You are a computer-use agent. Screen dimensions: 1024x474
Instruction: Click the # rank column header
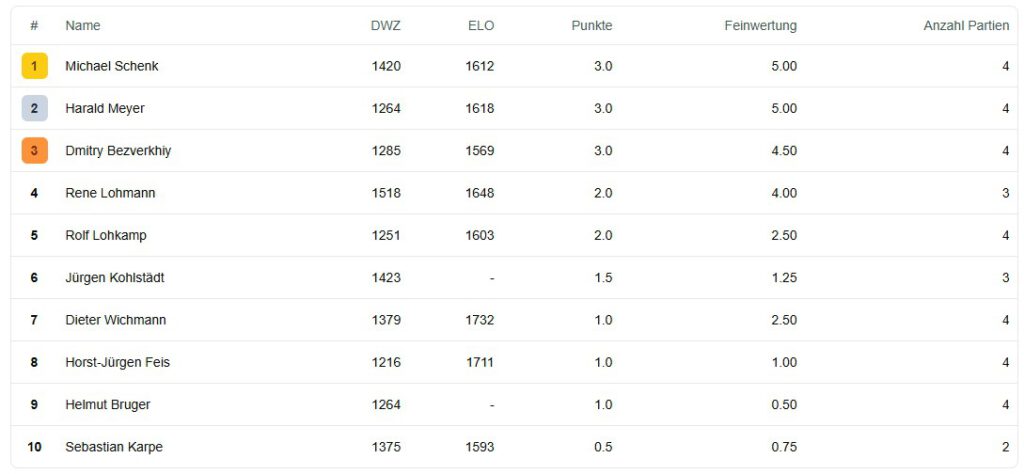(x=34, y=25)
